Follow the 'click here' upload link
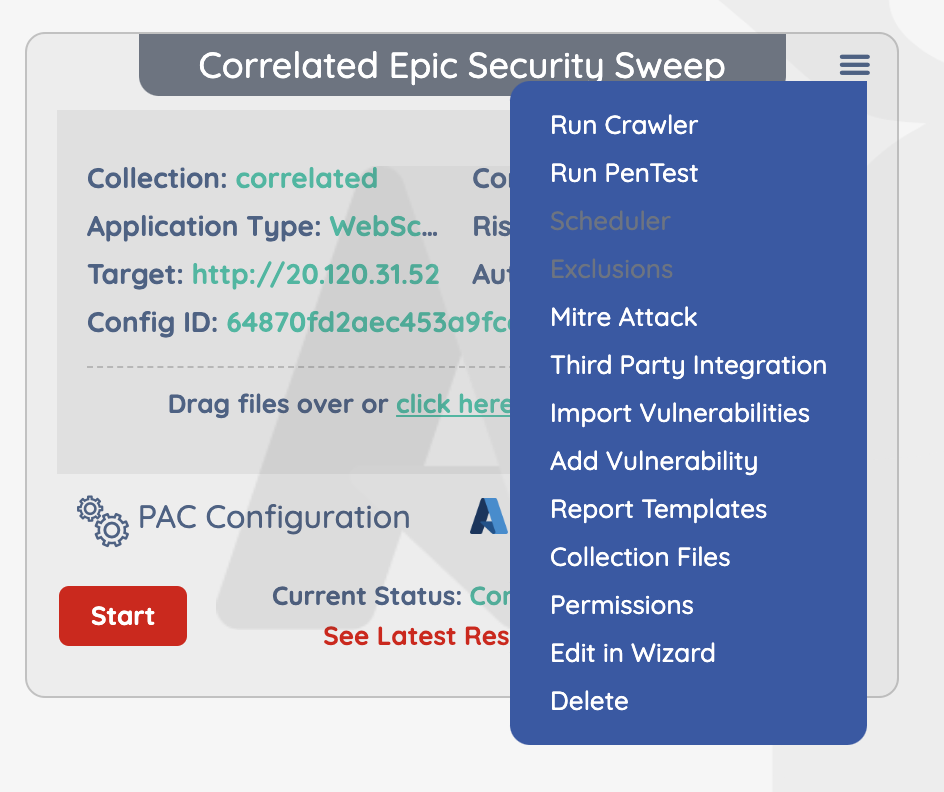The image size is (944, 792). point(453,404)
